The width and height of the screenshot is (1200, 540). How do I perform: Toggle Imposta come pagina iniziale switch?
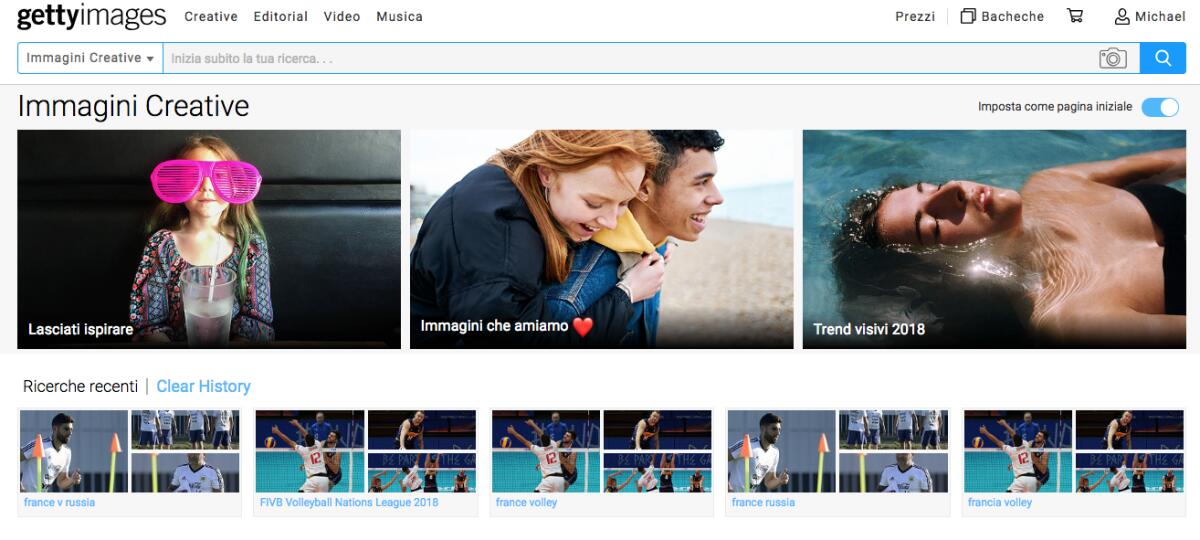1160,107
